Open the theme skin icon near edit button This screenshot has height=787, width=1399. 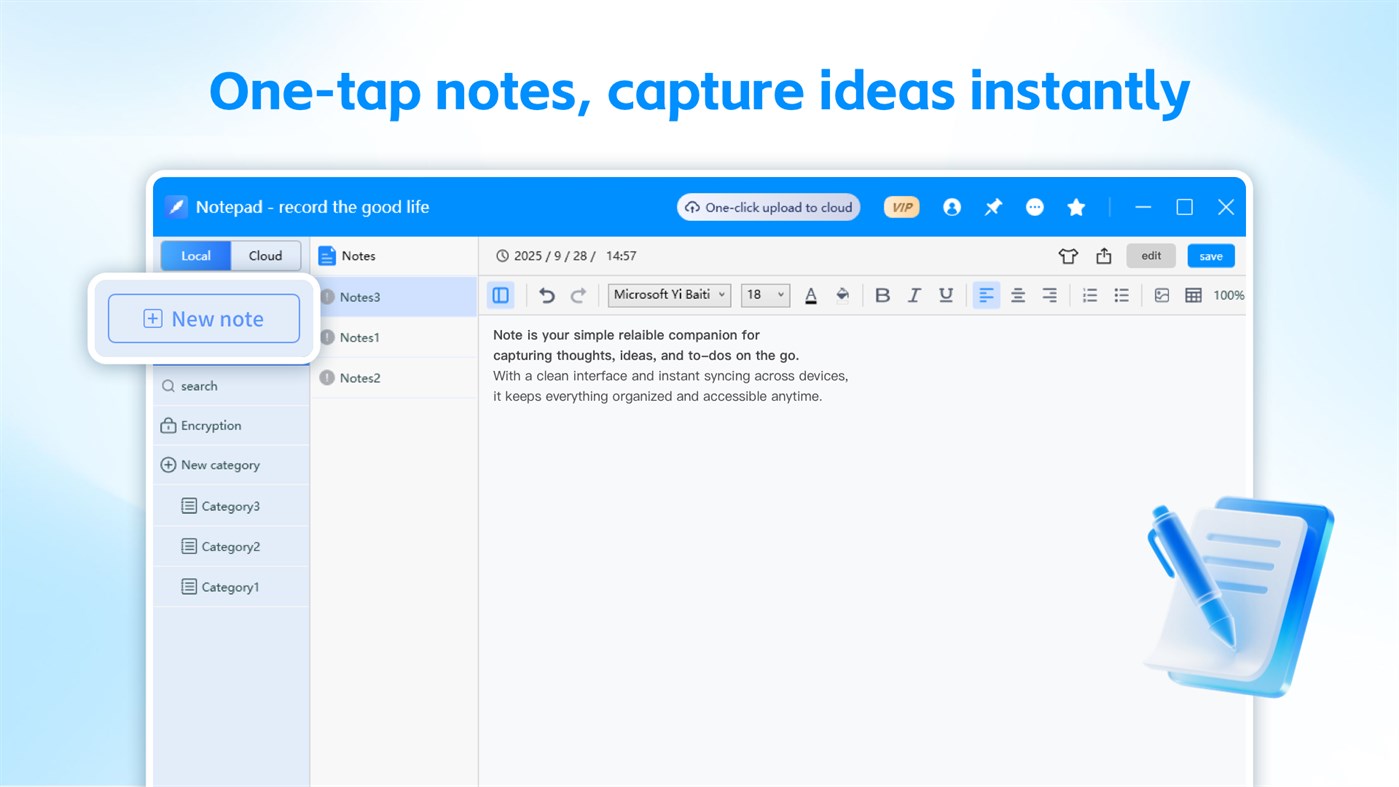tap(1067, 255)
